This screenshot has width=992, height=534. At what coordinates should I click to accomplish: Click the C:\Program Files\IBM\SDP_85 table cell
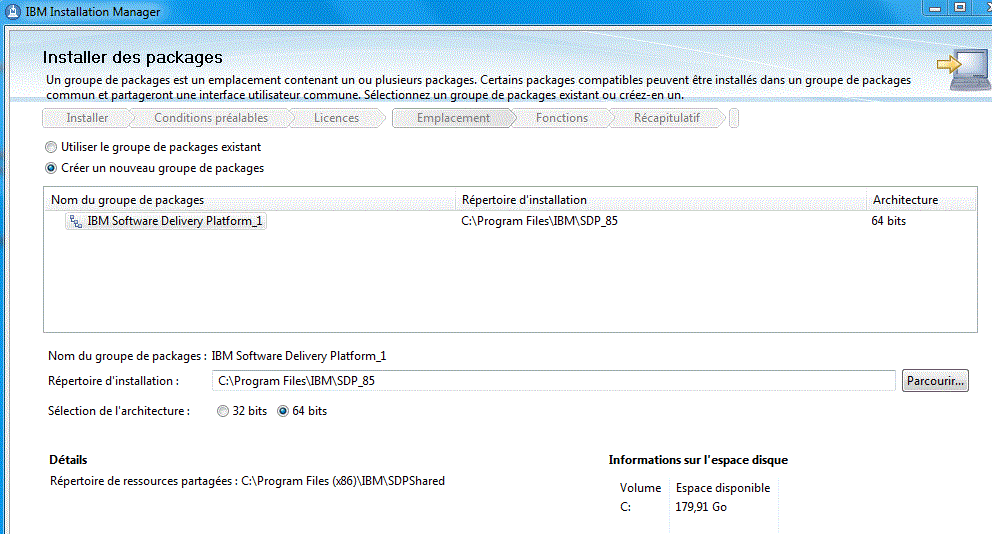click(x=540, y=221)
